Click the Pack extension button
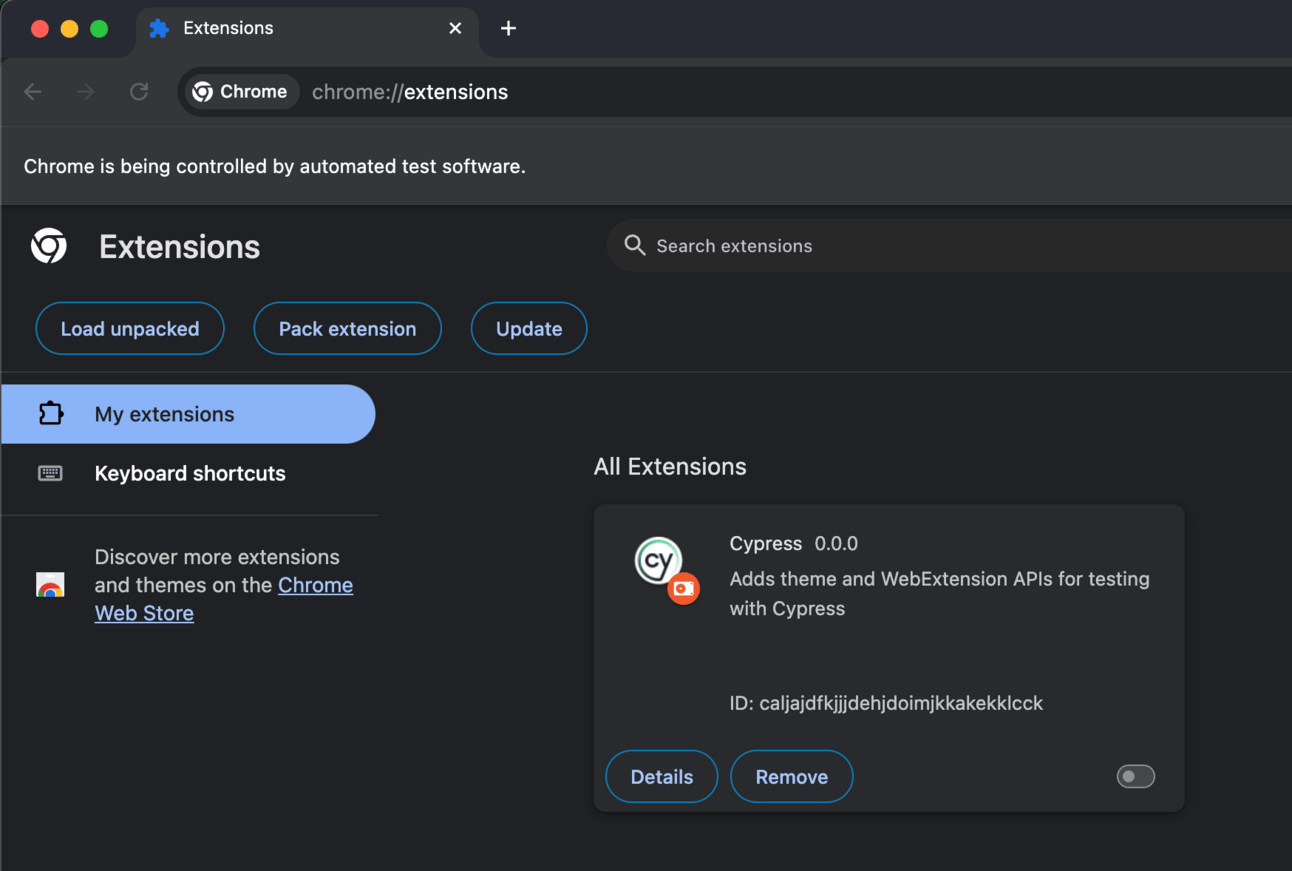1292x871 pixels. (x=348, y=328)
